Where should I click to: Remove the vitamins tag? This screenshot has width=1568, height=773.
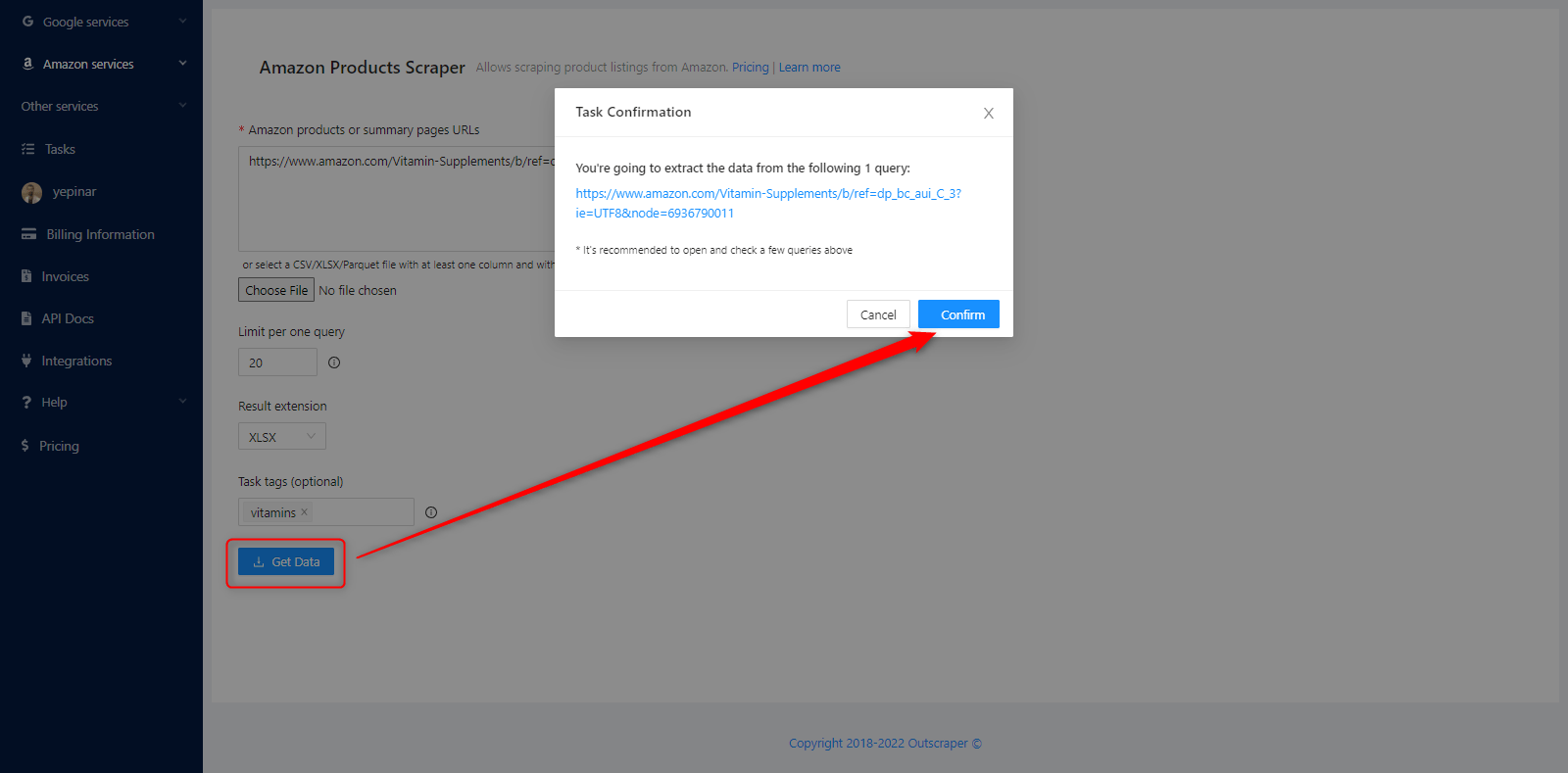coord(305,511)
